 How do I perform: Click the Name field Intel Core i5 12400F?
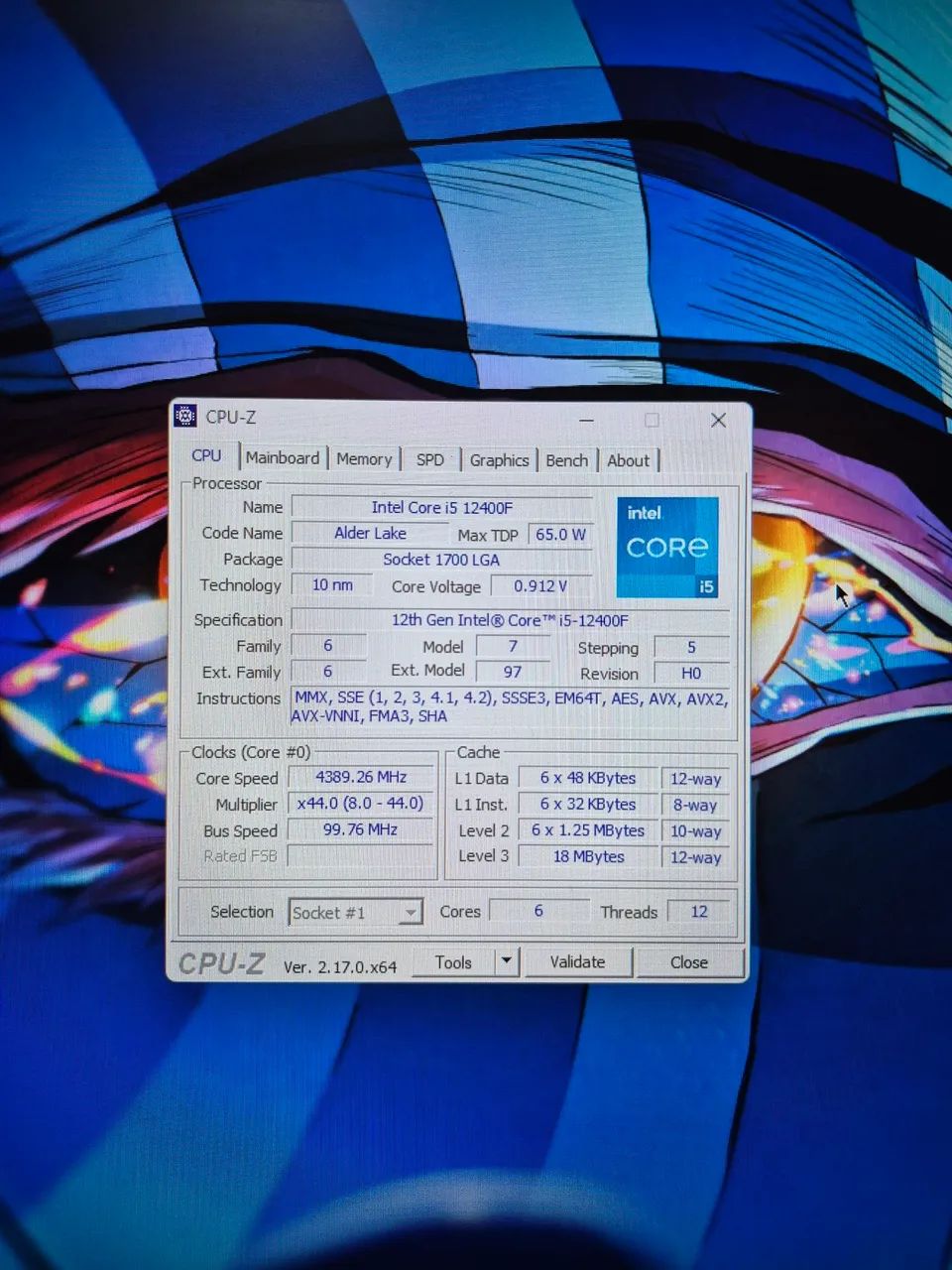click(442, 507)
